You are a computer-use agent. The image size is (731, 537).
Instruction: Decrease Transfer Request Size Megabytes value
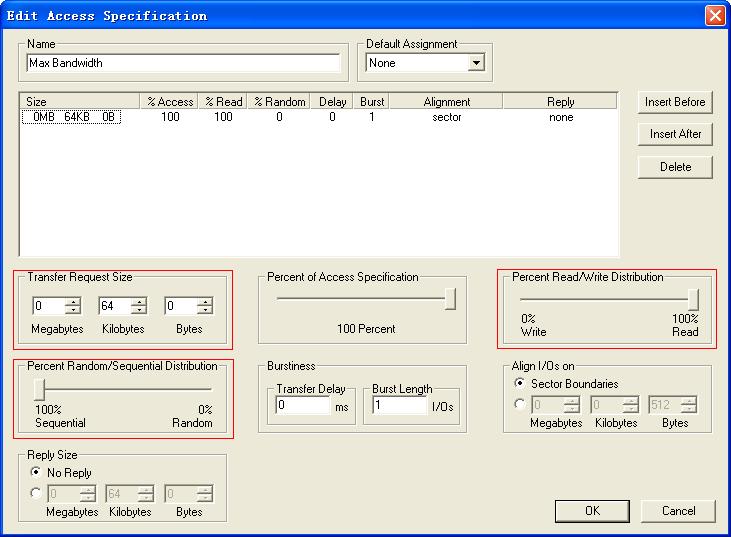[x=72, y=311]
